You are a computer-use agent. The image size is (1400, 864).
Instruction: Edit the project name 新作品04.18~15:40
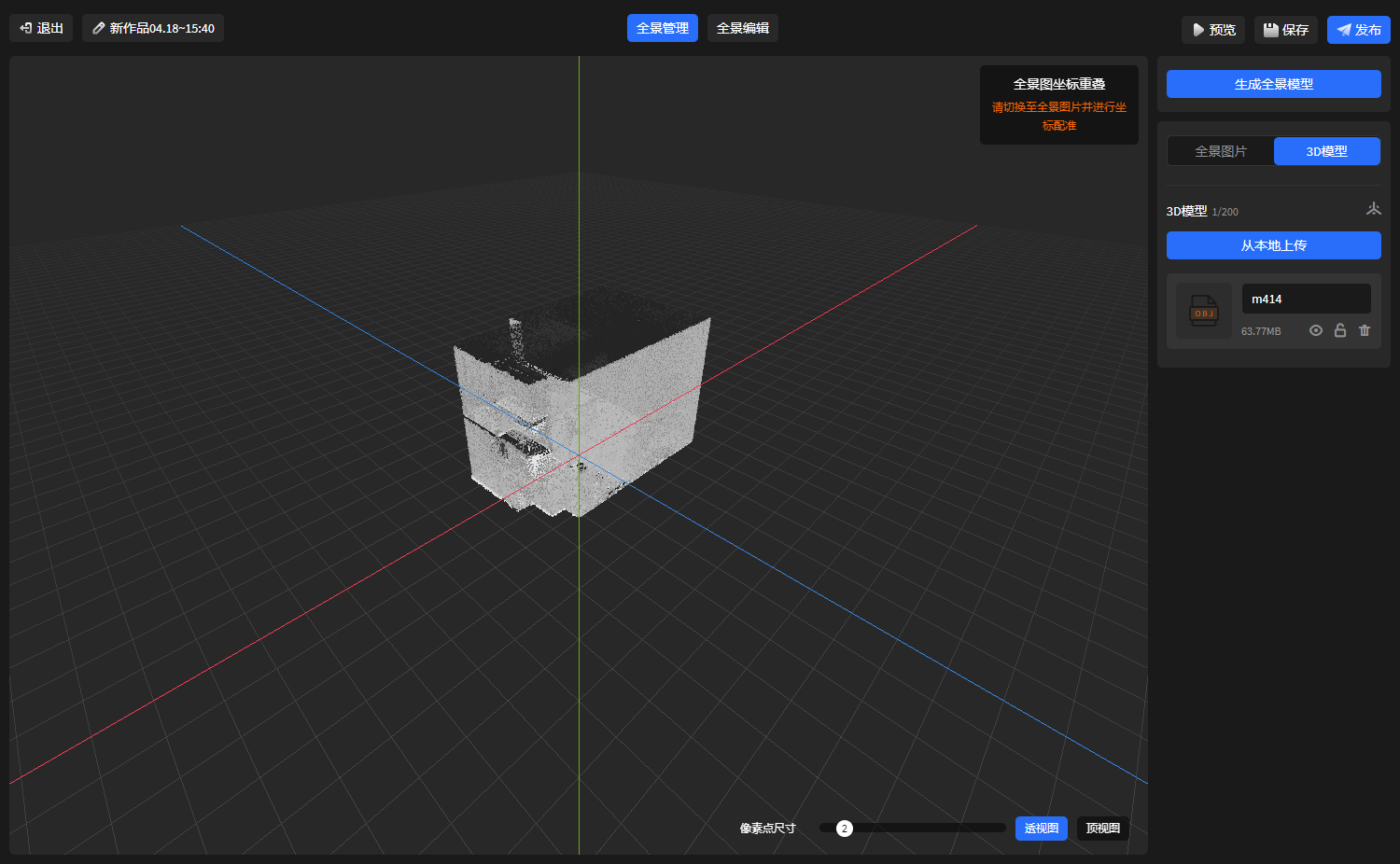click(x=153, y=28)
